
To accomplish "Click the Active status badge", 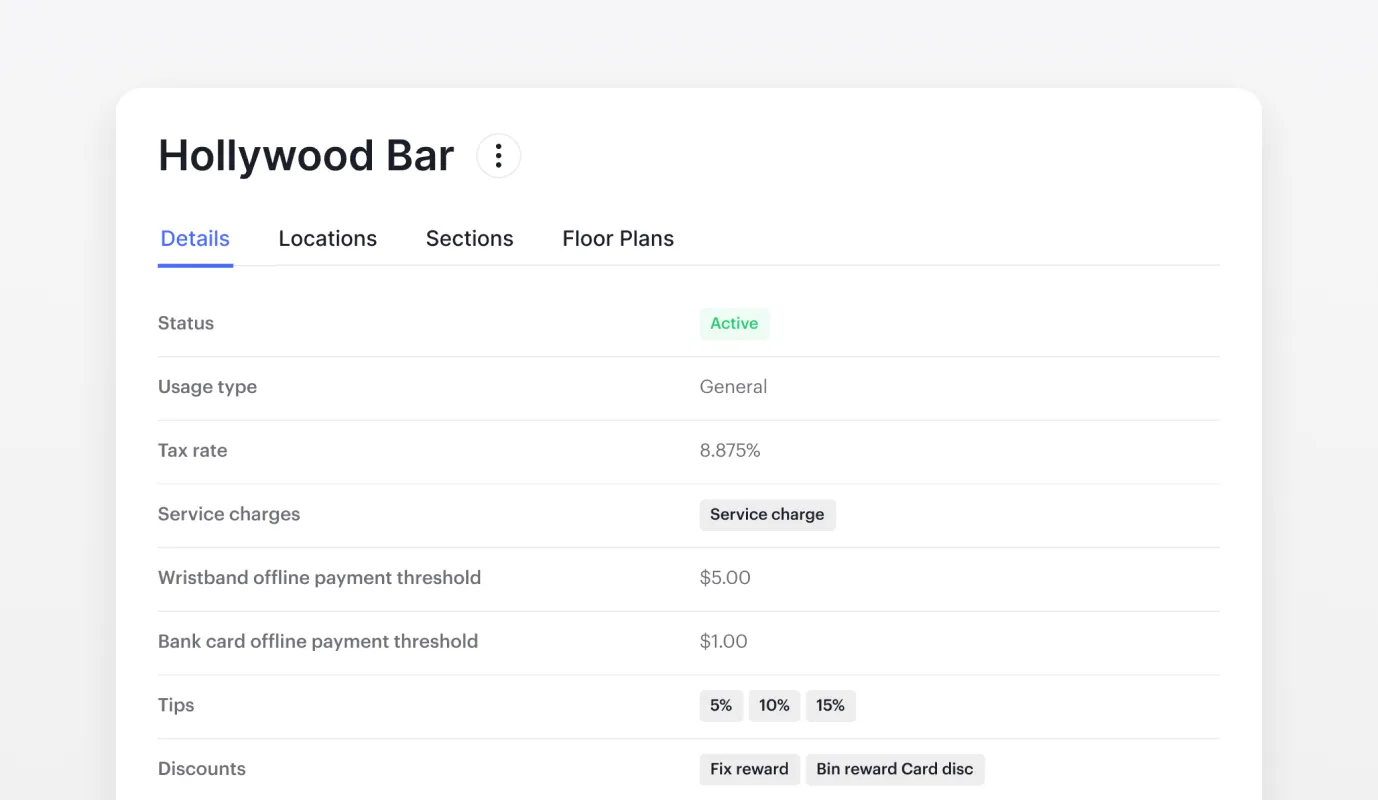I will (x=734, y=324).
